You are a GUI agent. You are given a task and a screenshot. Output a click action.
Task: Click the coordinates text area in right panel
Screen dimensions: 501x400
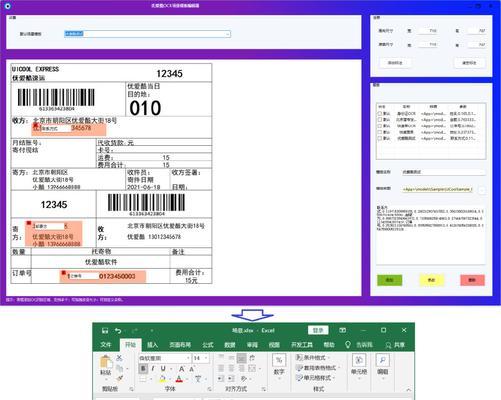pos(431,235)
